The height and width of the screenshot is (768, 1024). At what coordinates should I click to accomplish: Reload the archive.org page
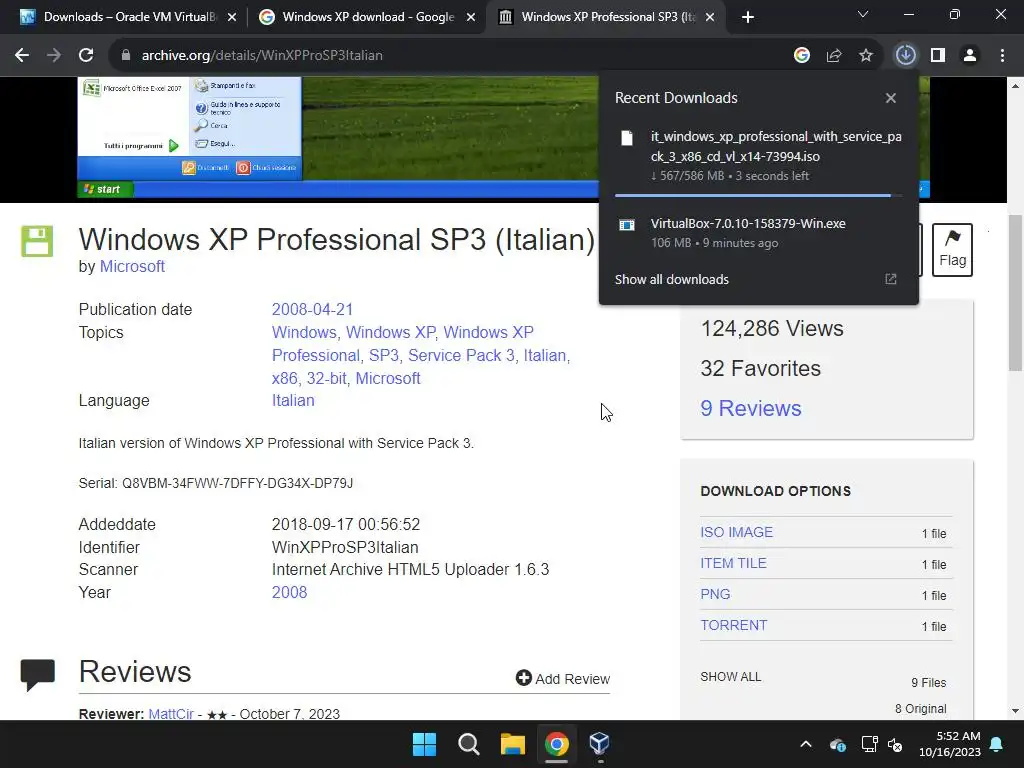[x=86, y=56]
